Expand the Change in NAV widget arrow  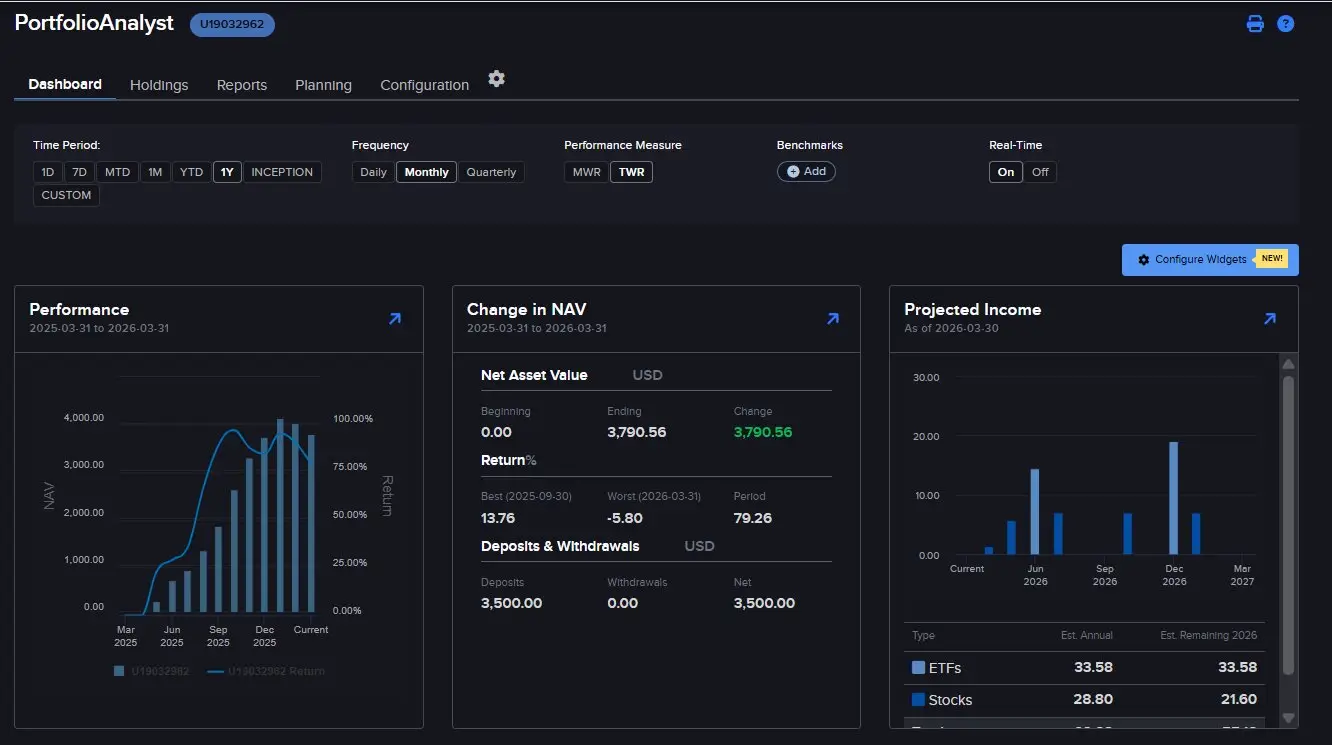[x=833, y=319]
